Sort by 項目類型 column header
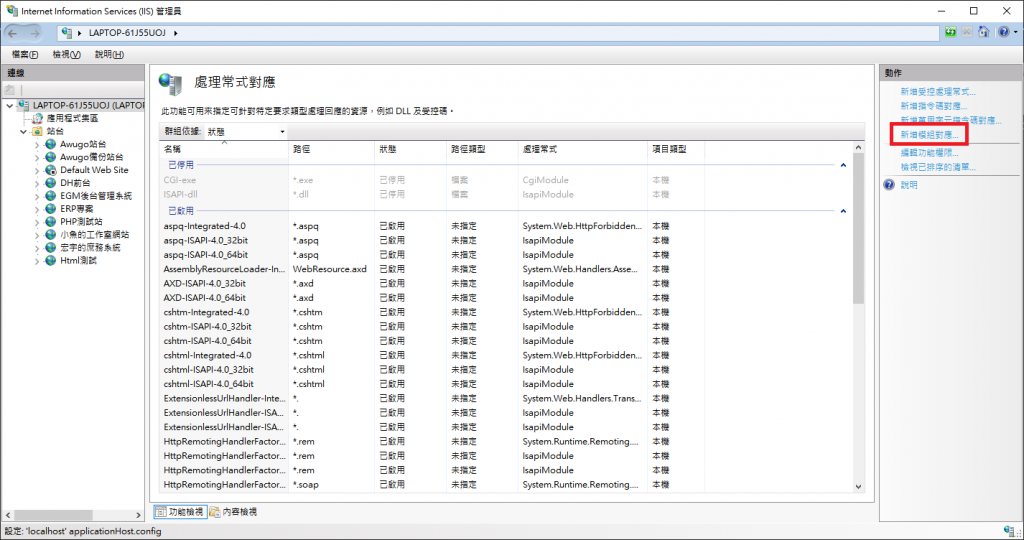 (x=676, y=150)
